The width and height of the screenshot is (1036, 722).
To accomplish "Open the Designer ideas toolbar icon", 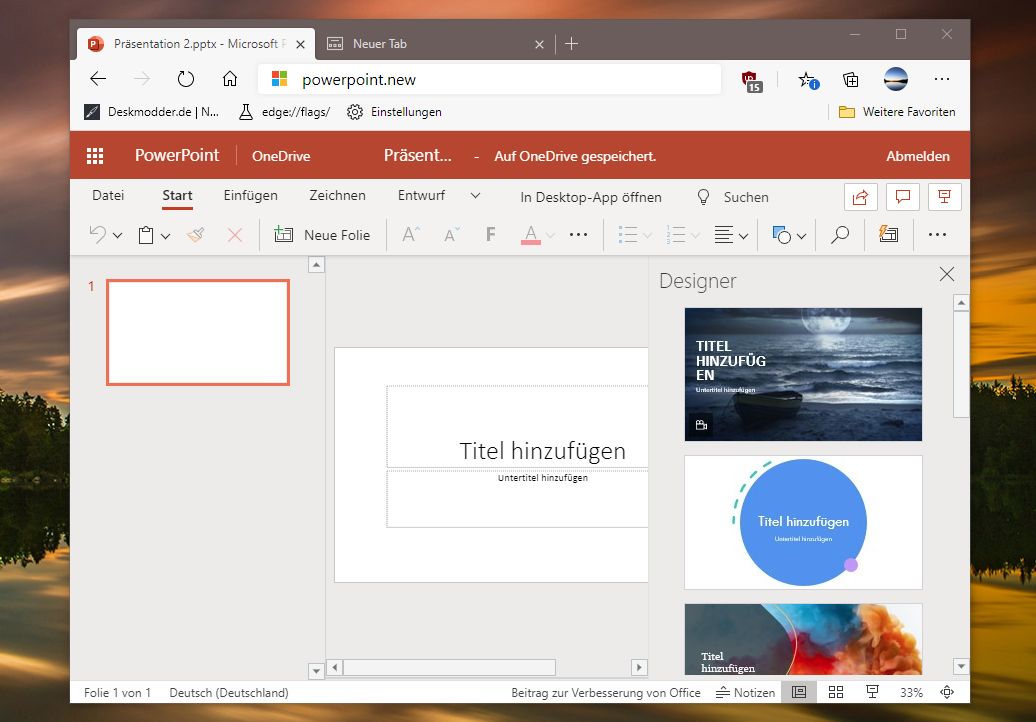I will point(889,234).
